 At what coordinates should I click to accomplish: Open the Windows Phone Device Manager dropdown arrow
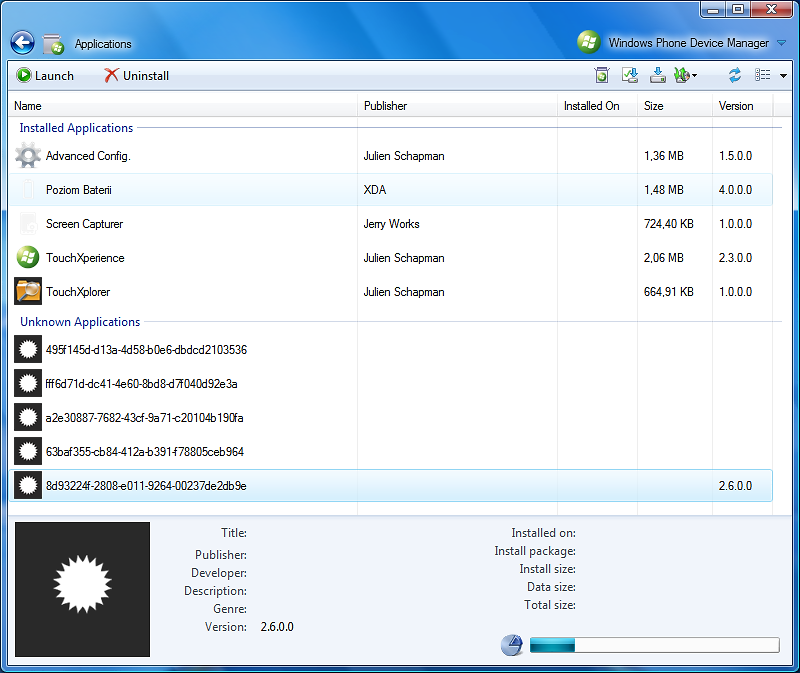(x=781, y=43)
